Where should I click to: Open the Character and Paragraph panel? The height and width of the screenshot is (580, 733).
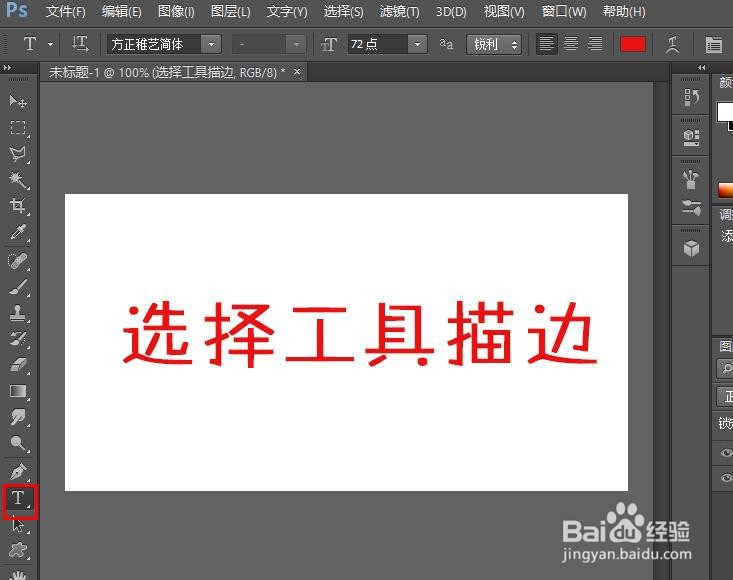click(713, 44)
